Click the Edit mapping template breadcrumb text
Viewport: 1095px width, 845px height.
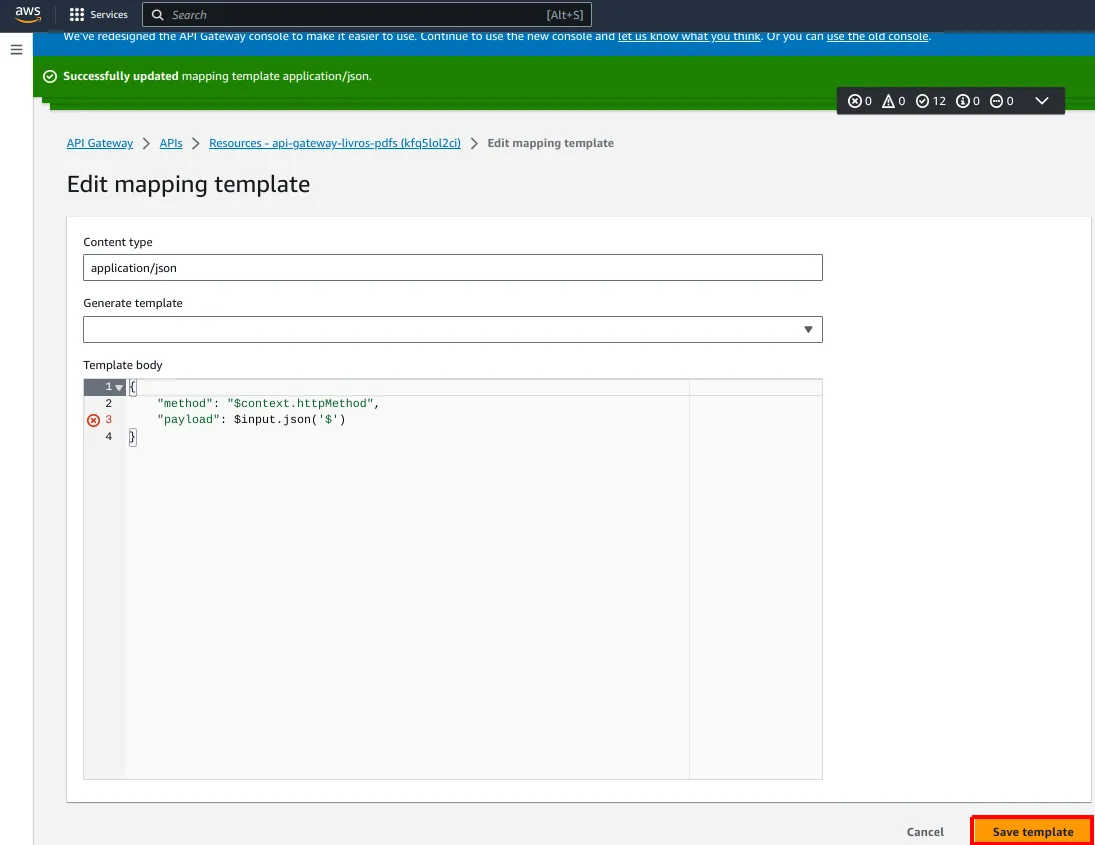pyautogui.click(x=550, y=143)
